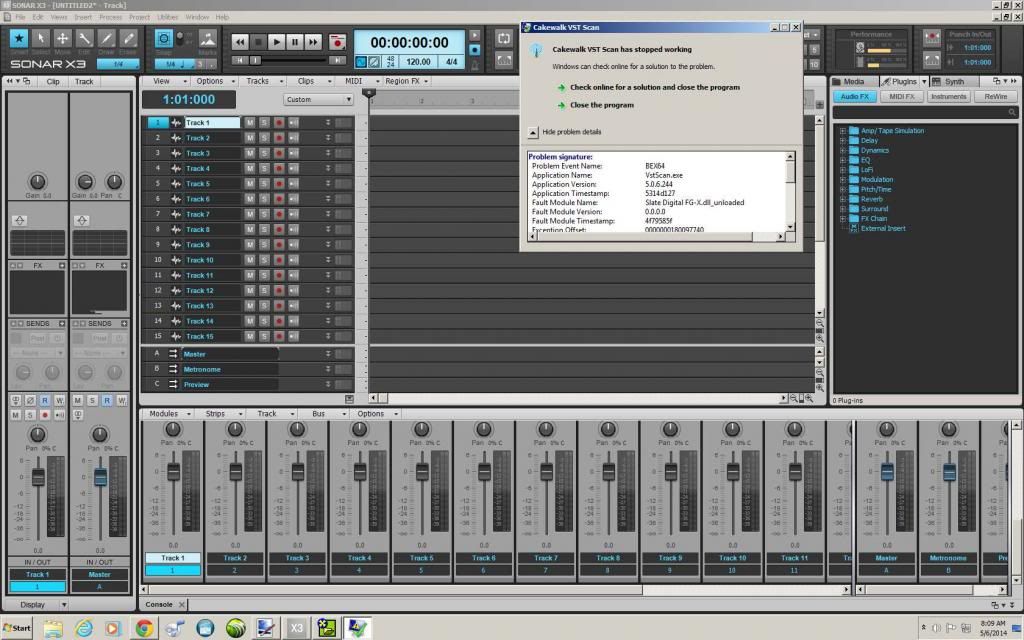Viewport: 1024px width, 640px height.
Task: Select the Smart tool star icon
Action: 19,39
